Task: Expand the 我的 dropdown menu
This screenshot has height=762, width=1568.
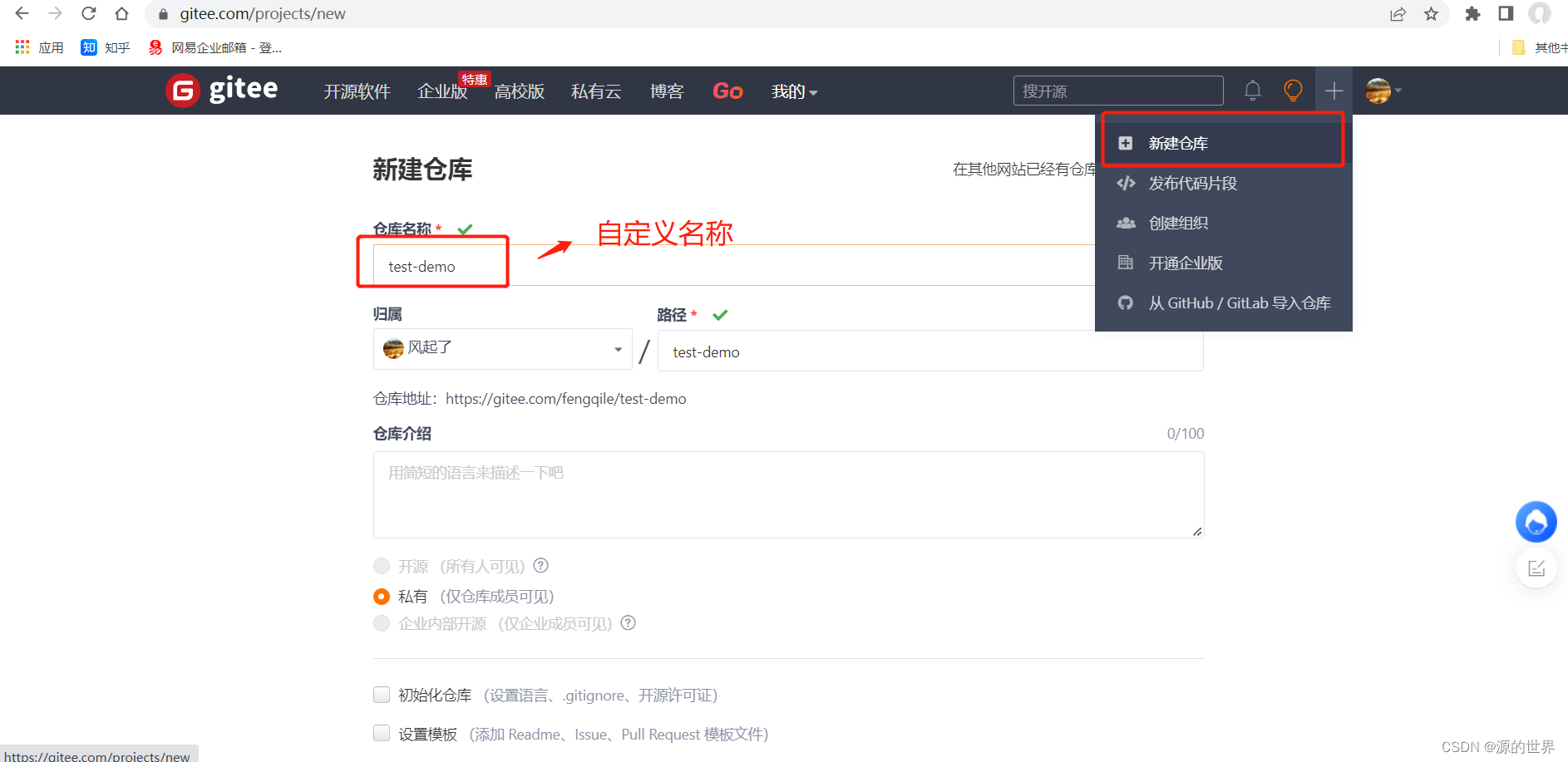Action: click(x=794, y=91)
